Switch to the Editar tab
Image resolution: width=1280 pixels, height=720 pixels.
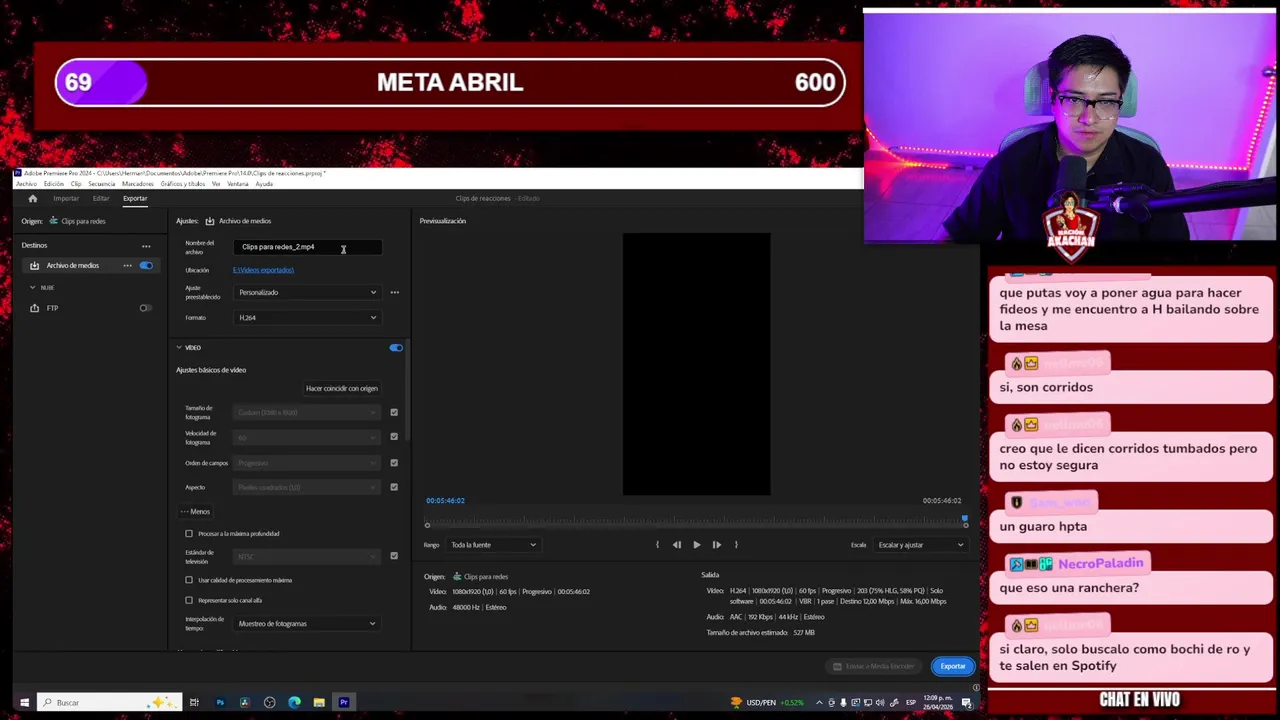tap(101, 198)
